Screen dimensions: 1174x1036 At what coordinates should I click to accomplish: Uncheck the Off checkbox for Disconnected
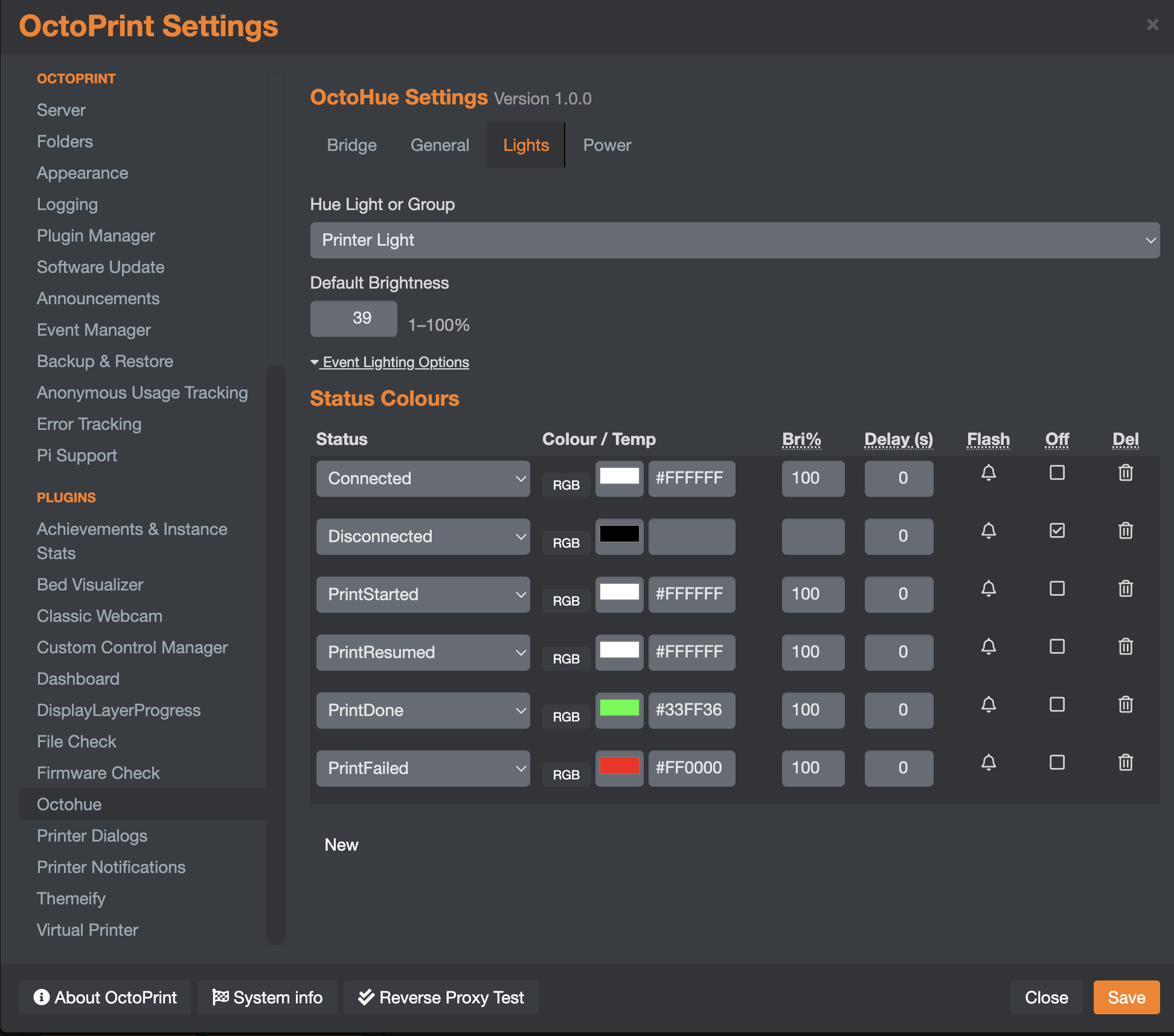click(1057, 531)
